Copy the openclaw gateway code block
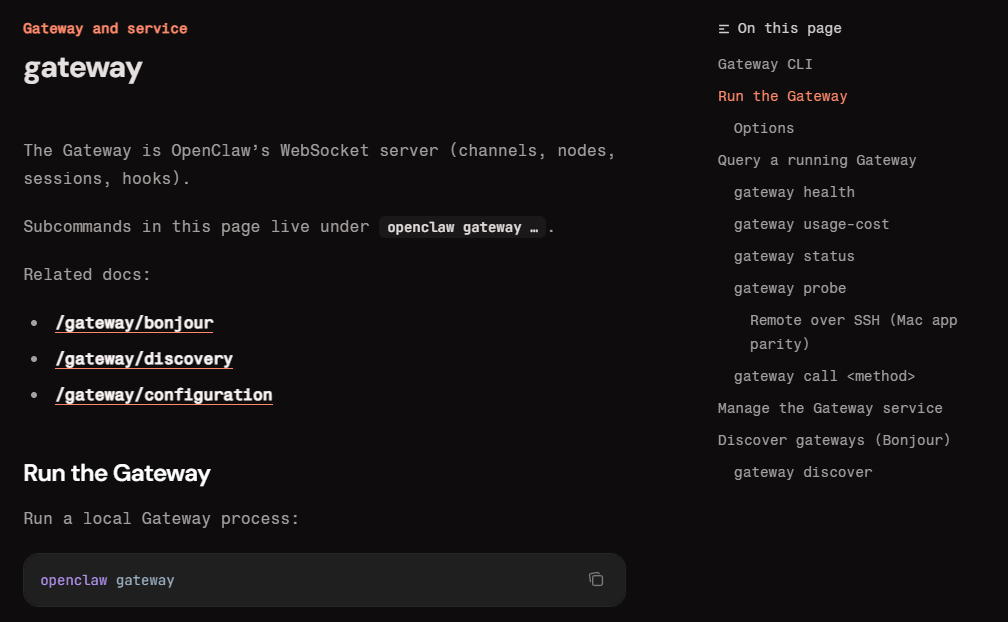Viewport: 1008px width, 622px height. click(596, 579)
